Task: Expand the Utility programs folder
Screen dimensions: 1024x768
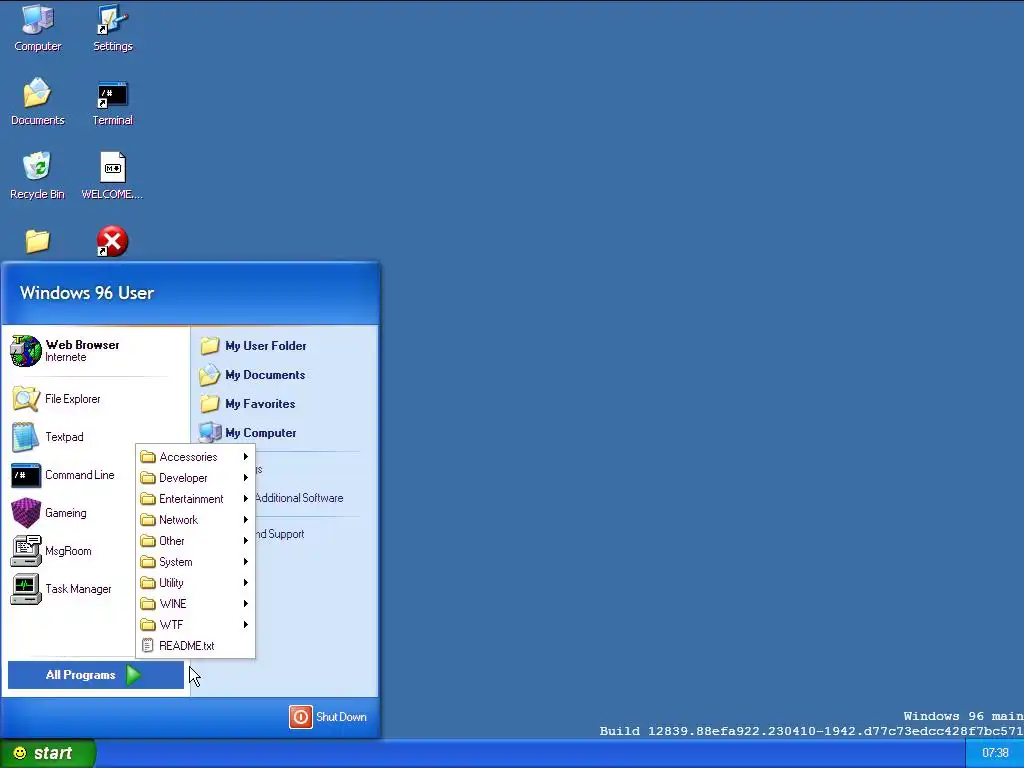Action: 195,583
